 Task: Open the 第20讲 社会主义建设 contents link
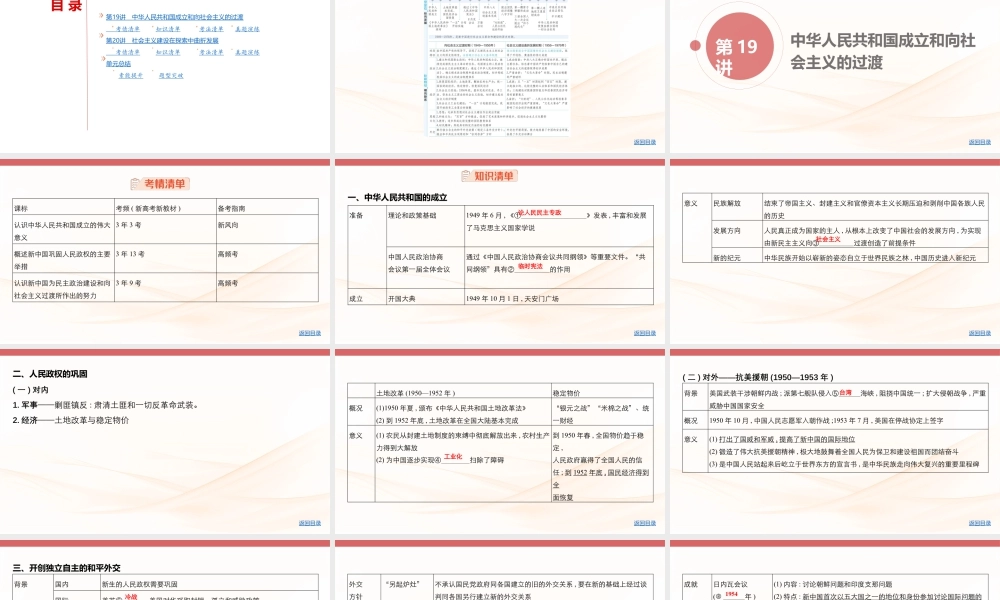click(162, 40)
